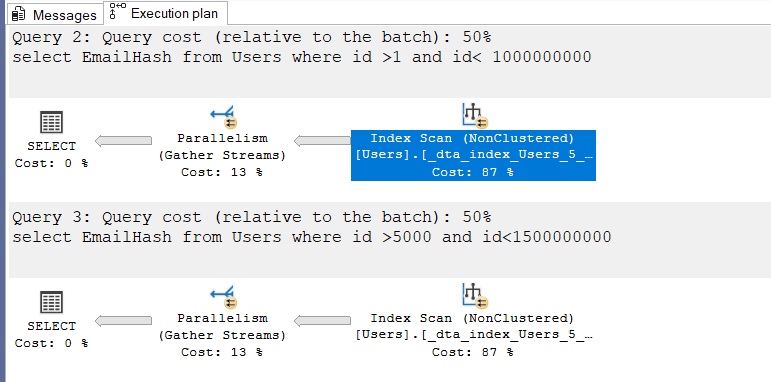Screen dimensions: 771x382
Task: Click 'Cost: 13 %' under Query 3 Parallelism
Action: [222, 353]
